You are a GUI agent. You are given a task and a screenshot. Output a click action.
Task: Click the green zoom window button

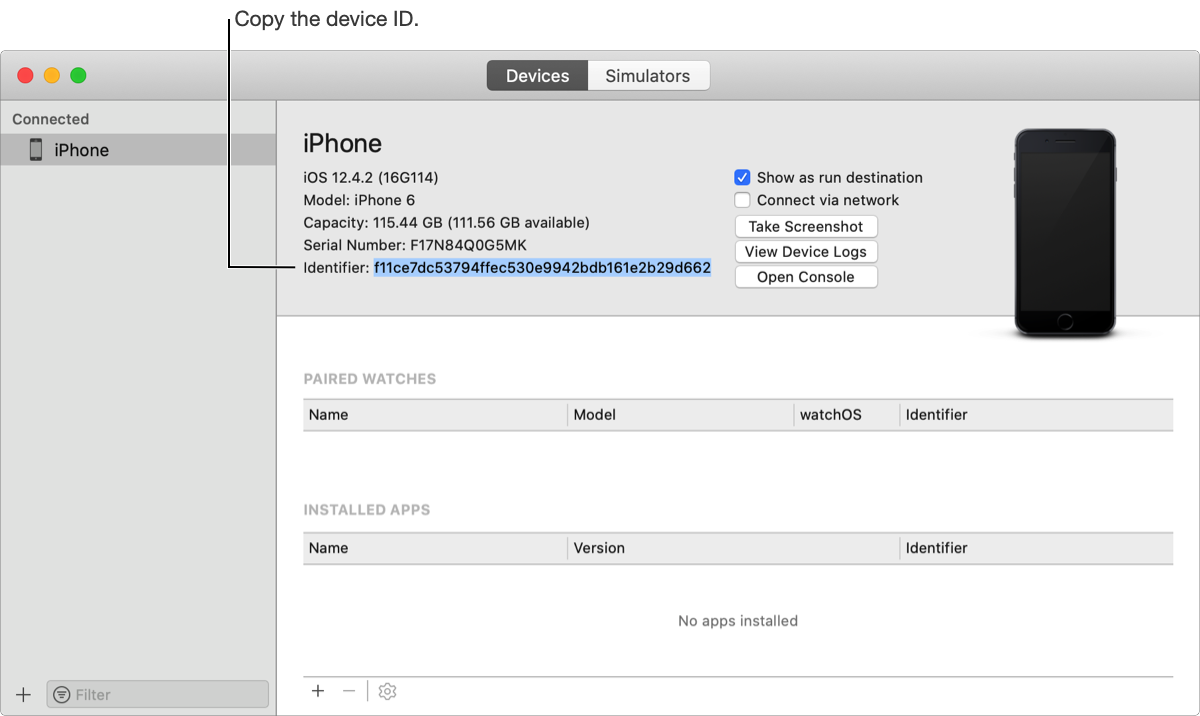tap(78, 76)
